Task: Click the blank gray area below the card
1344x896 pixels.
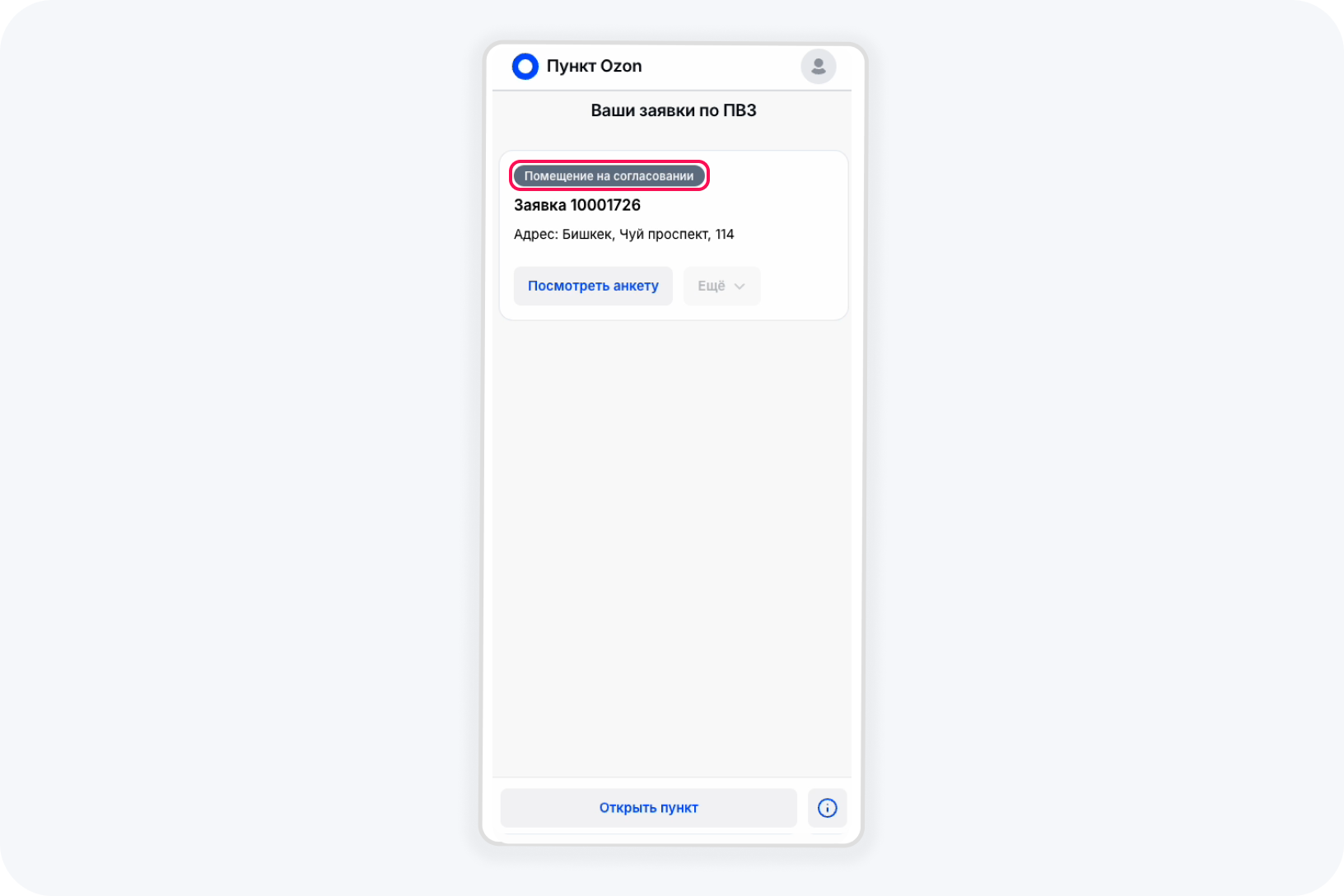Action: click(x=672, y=544)
